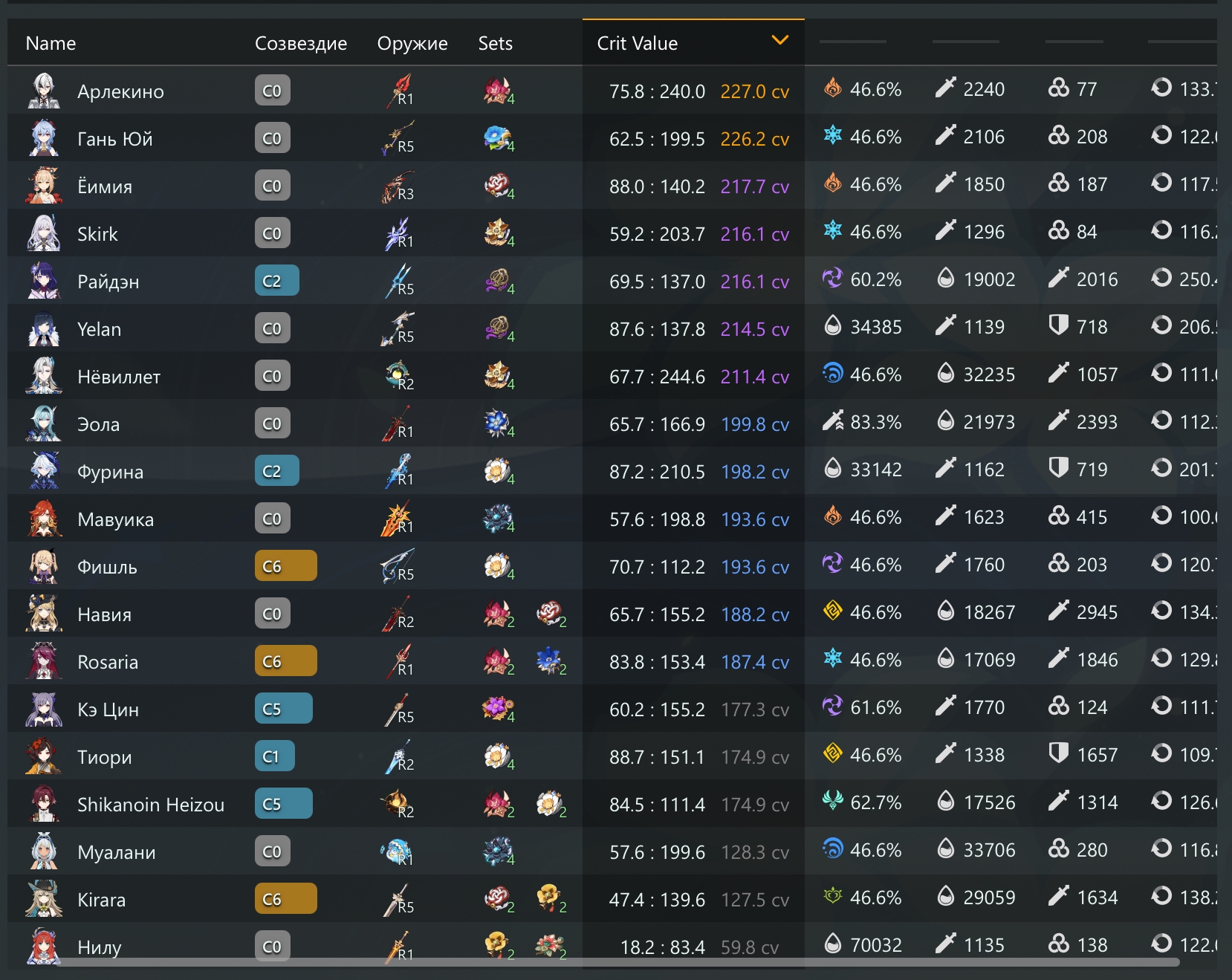Click Yelan's HP droplet icon
This screenshot has width=1232, height=980.
833,326
